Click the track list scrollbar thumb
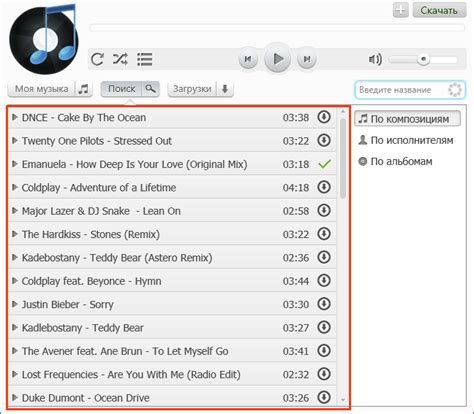 (x=343, y=158)
